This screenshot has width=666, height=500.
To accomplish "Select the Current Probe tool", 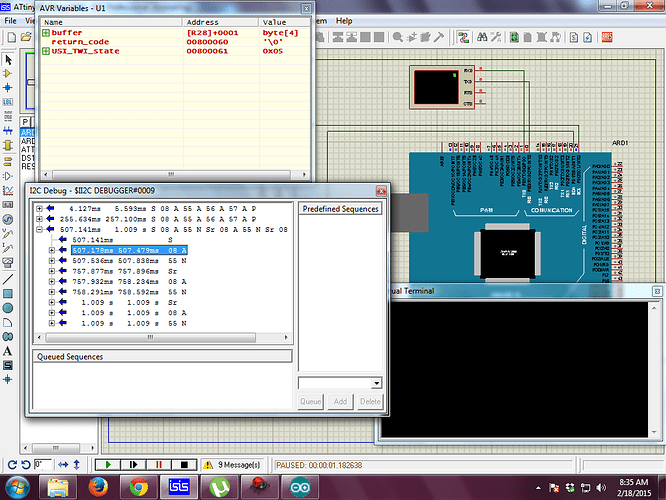I will pos(8,248).
